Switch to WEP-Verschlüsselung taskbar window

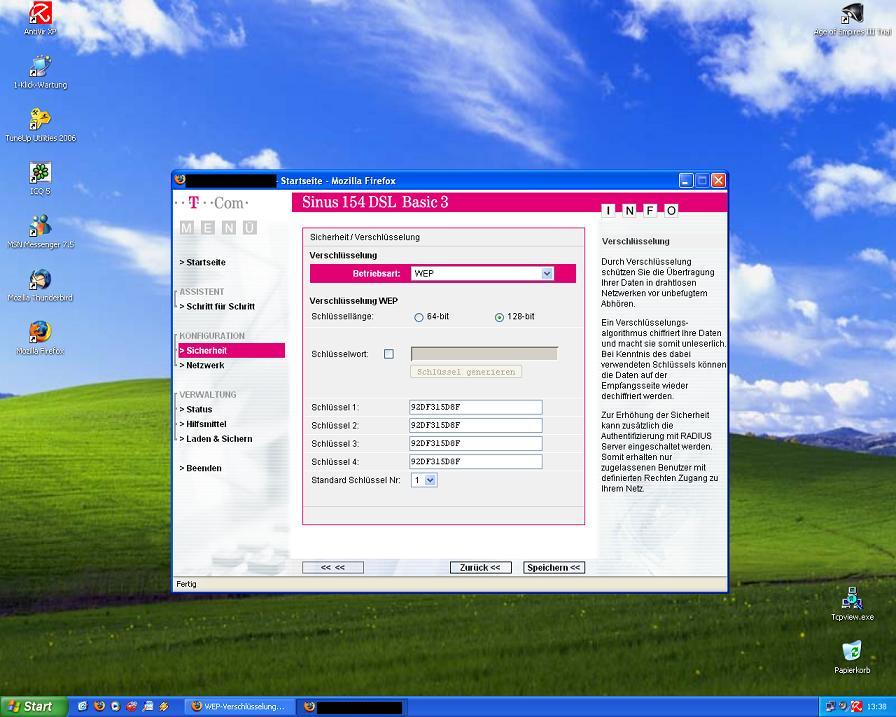tap(240, 707)
